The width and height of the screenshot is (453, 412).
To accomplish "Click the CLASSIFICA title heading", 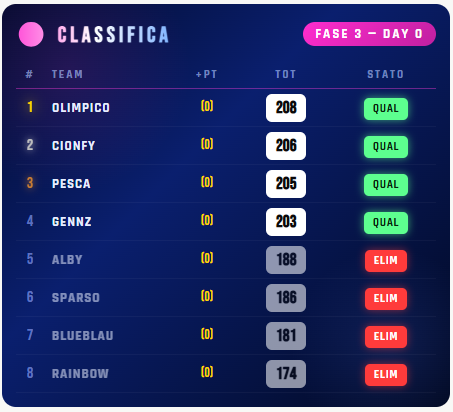I will tap(113, 35).
